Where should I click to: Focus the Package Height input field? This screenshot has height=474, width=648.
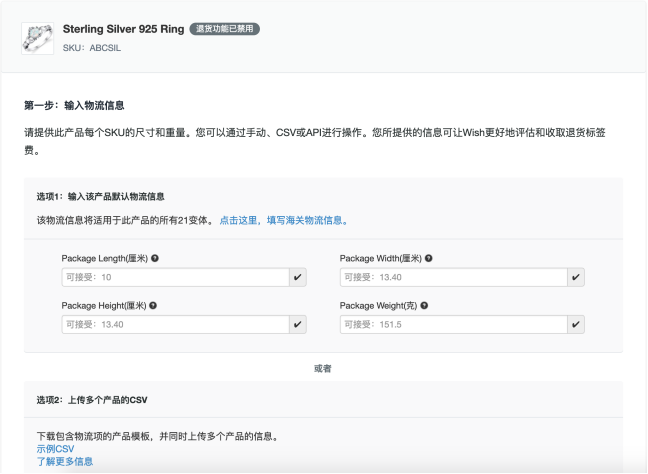pyautogui.click(x=175, y=325)
